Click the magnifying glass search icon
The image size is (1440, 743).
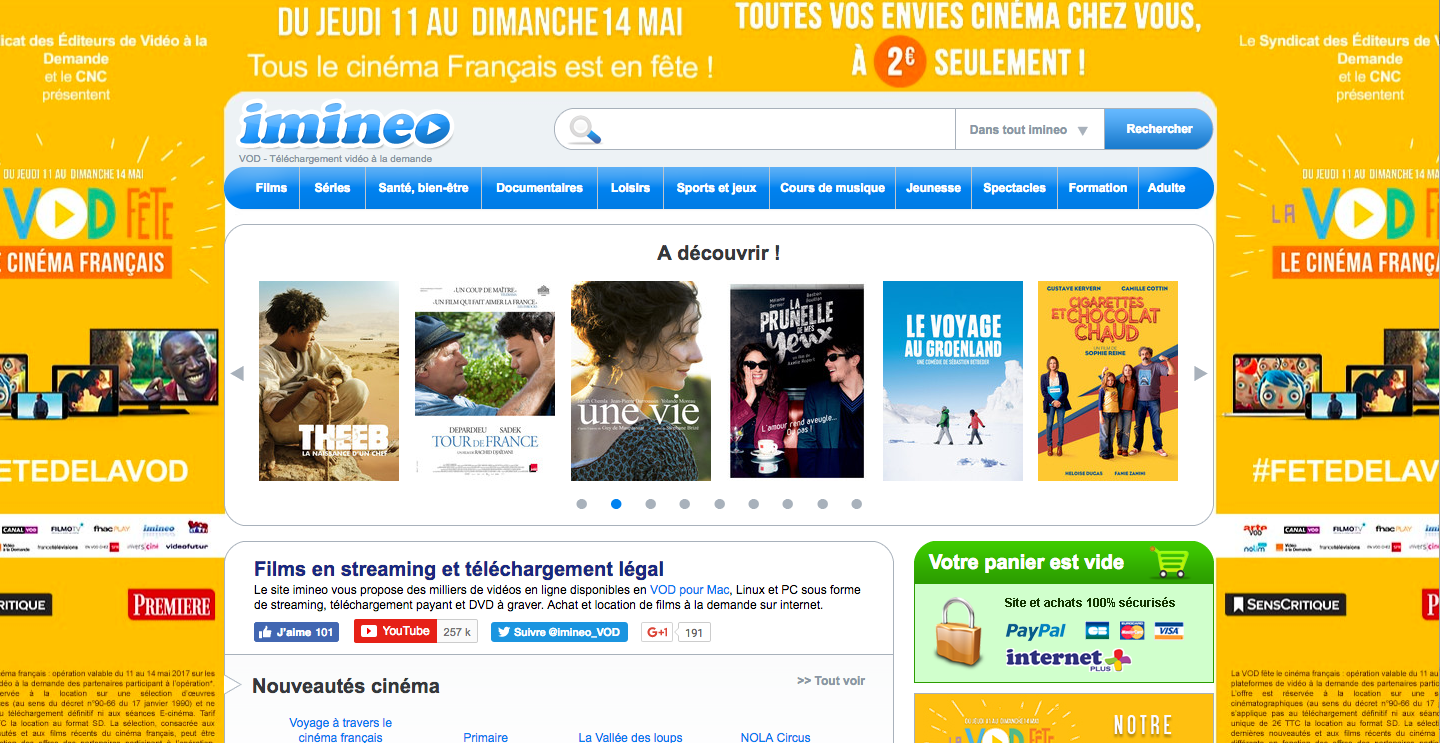pos(583,130)
